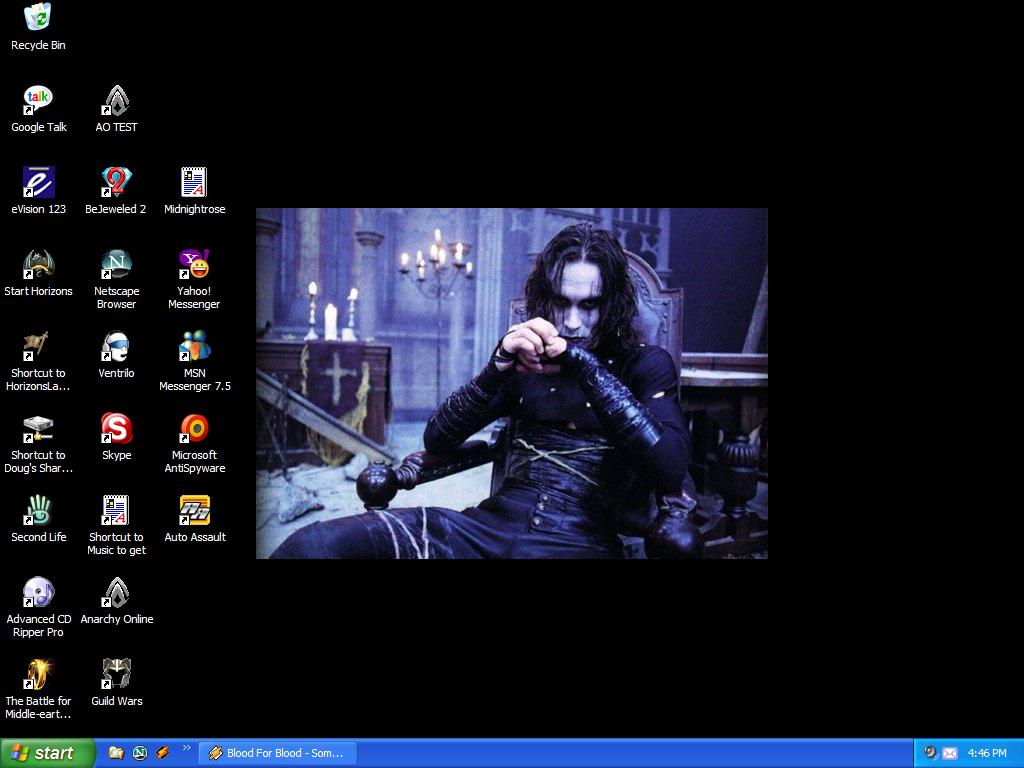The height and width of the screenshot is (768, 1024).
Task: Select the BeJeweled 2 desktop icon
Action: [x=116, y=182]
